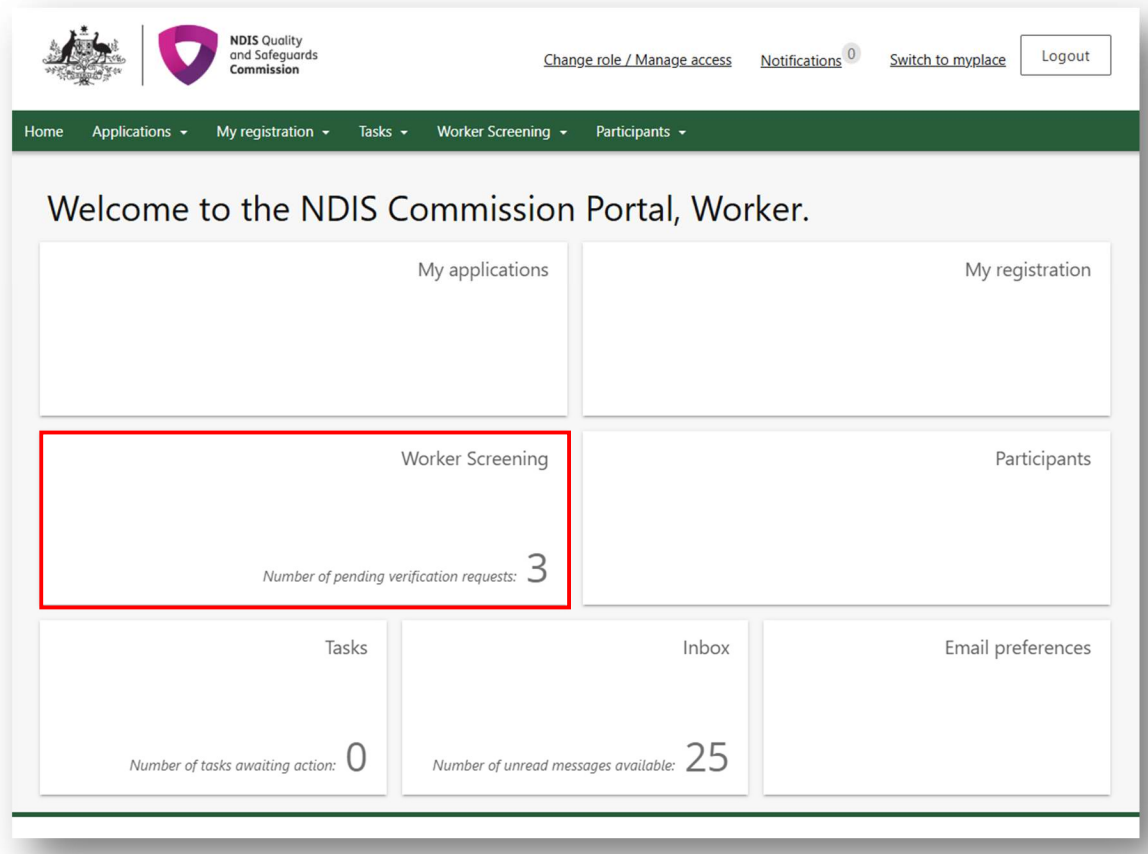
Task: Follow the Switch to myplace link
Action: click(947, 59)
